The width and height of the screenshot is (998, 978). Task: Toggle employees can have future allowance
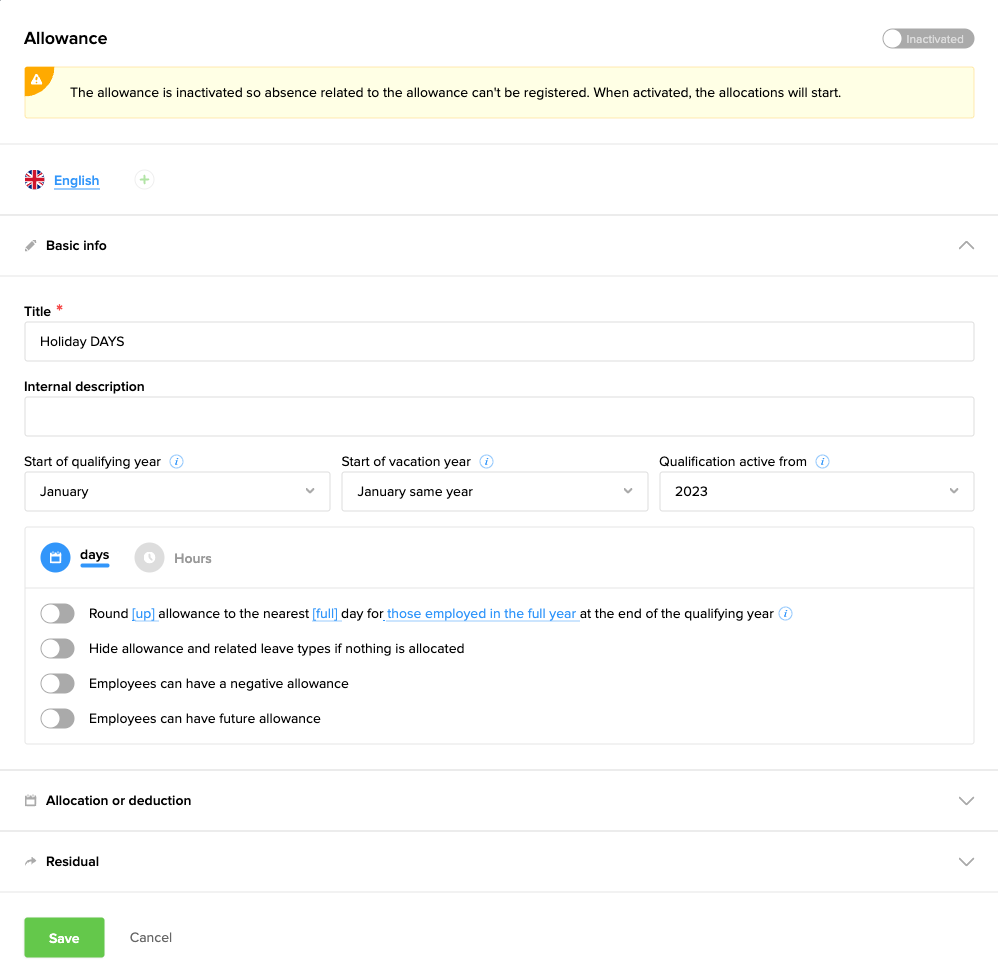pos(58,719)
